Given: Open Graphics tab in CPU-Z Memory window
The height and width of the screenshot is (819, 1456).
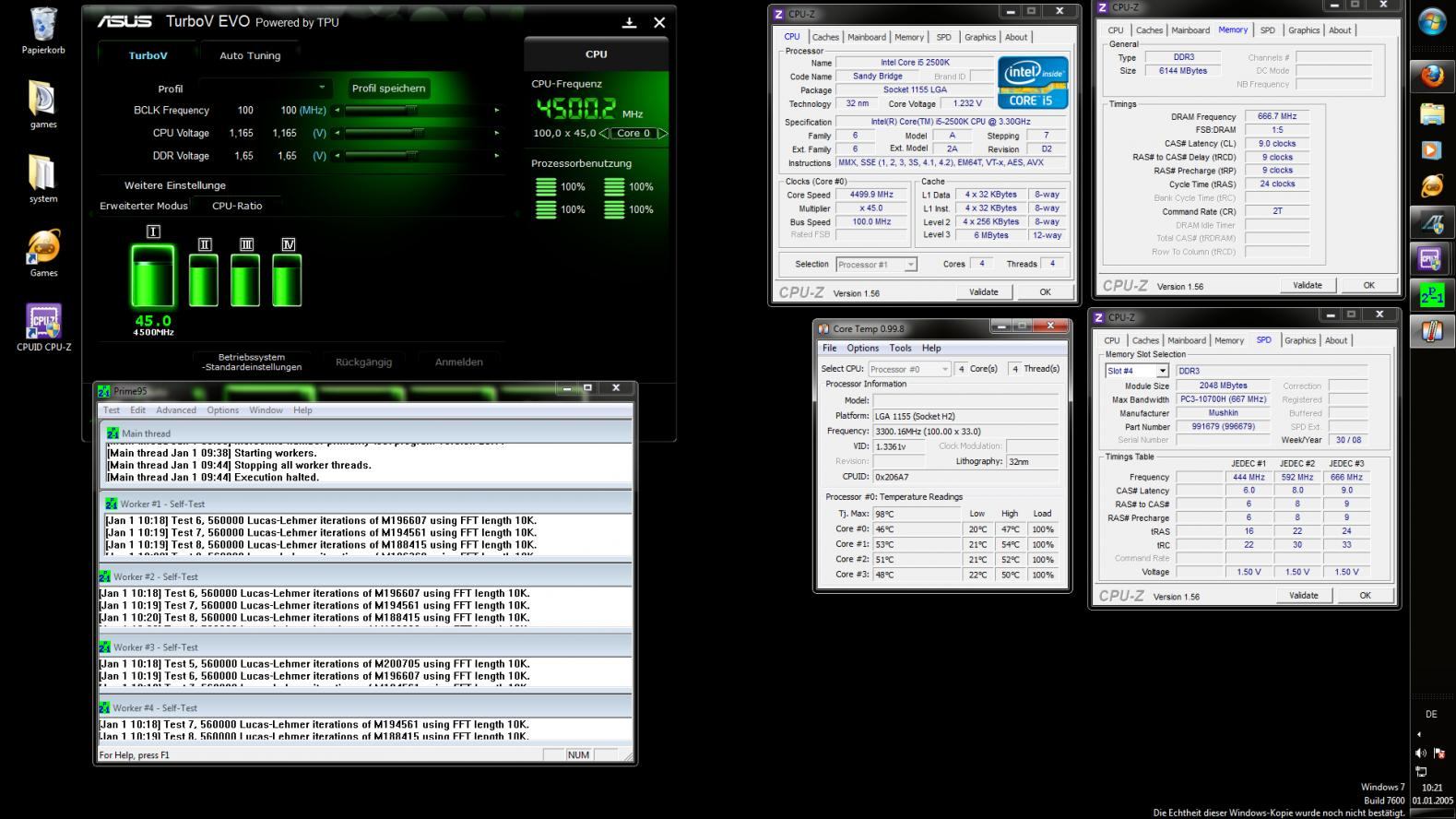Looking at the screenshot, I should point(1304,30).
